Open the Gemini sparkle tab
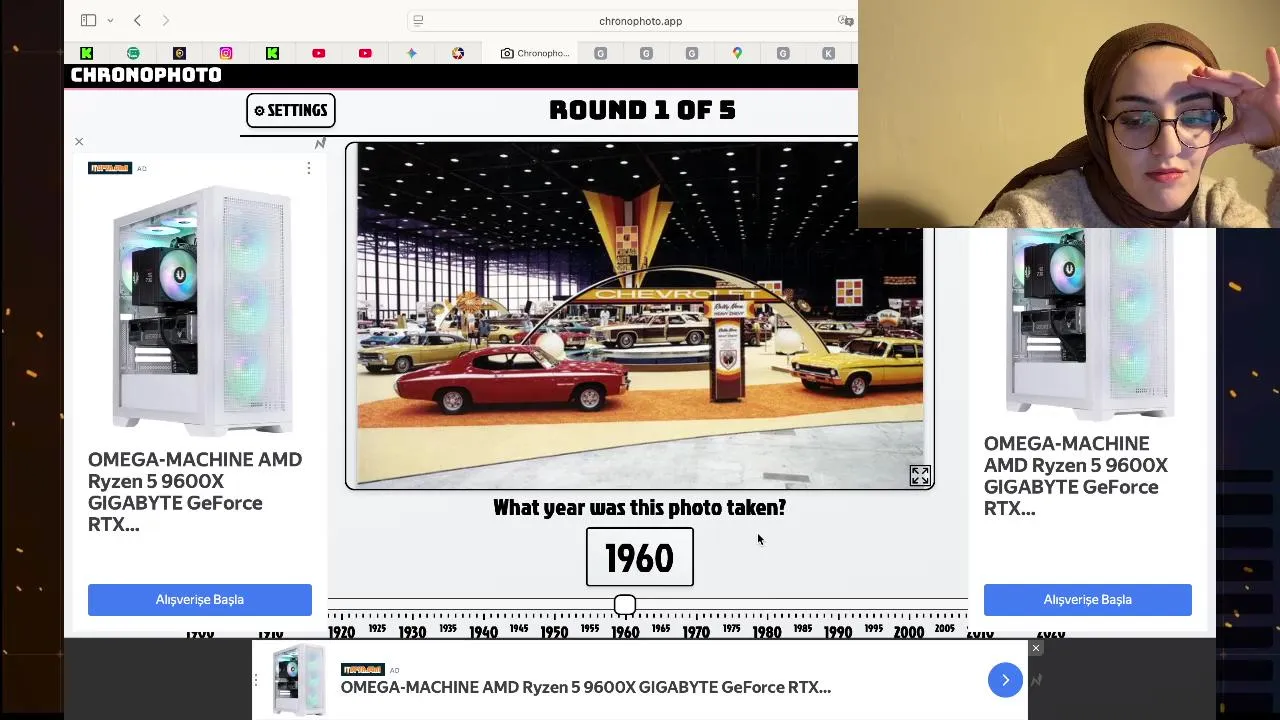The width and height of the screenshot is (1280, 720). click(x=411, y=53)
